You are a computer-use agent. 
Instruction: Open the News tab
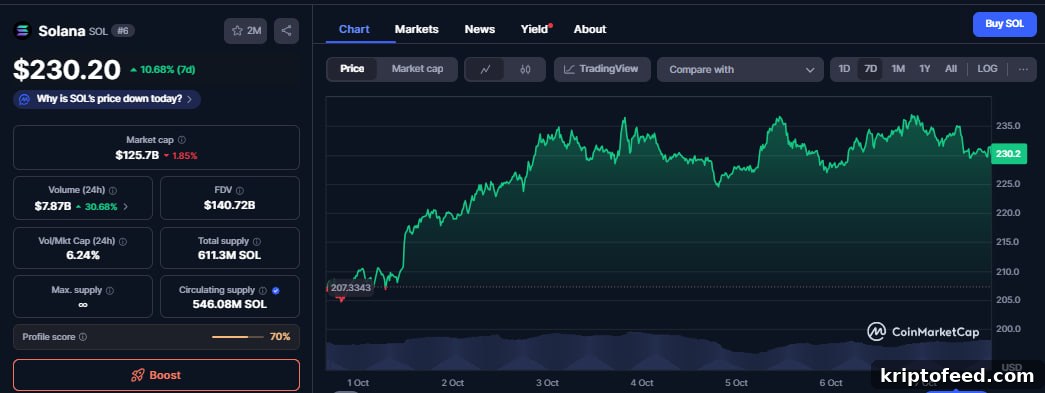[480, 29]
